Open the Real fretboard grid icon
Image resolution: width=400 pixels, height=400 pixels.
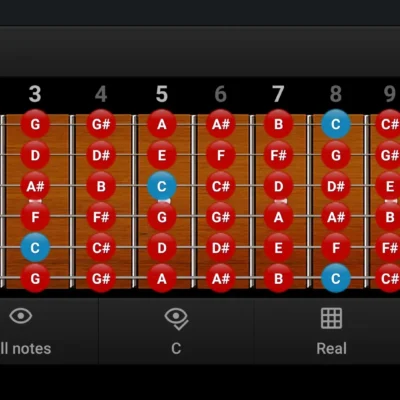coord(331,318)
